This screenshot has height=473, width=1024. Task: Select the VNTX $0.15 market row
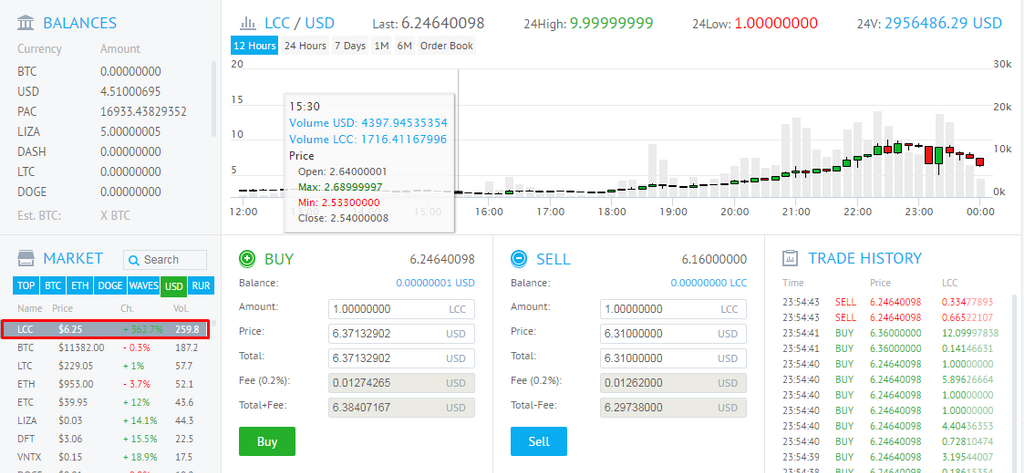pyautogui.click(x=105, y=457)
